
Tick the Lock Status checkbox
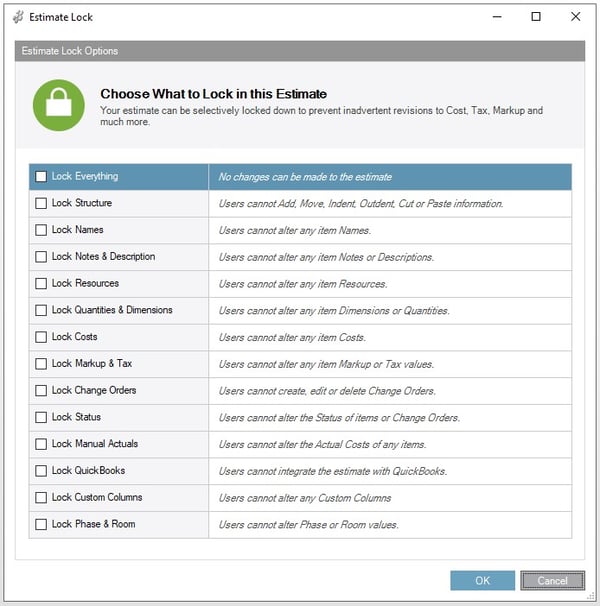(x=41, y=417)
